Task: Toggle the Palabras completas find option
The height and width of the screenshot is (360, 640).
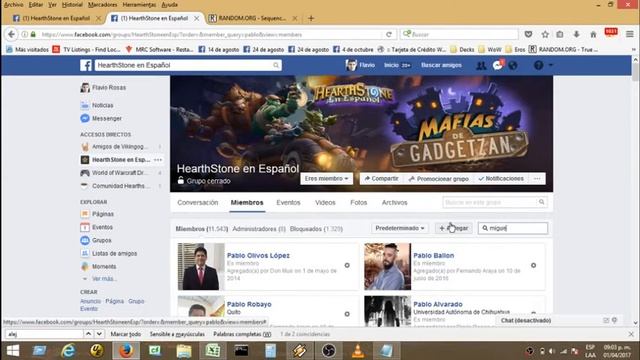Action: [x=242, y=334]
